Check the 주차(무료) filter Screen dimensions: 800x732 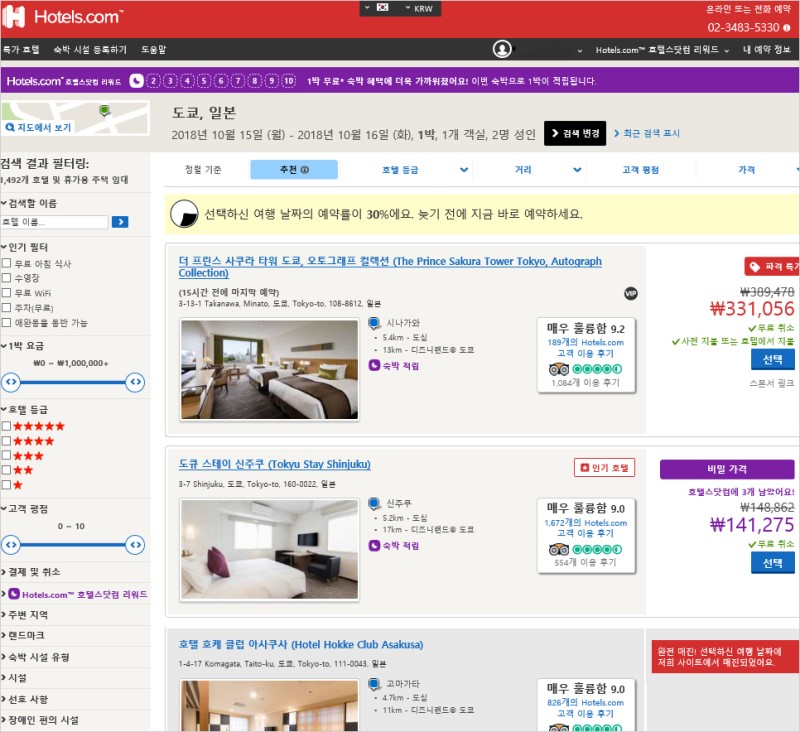(x=7, y=308)
